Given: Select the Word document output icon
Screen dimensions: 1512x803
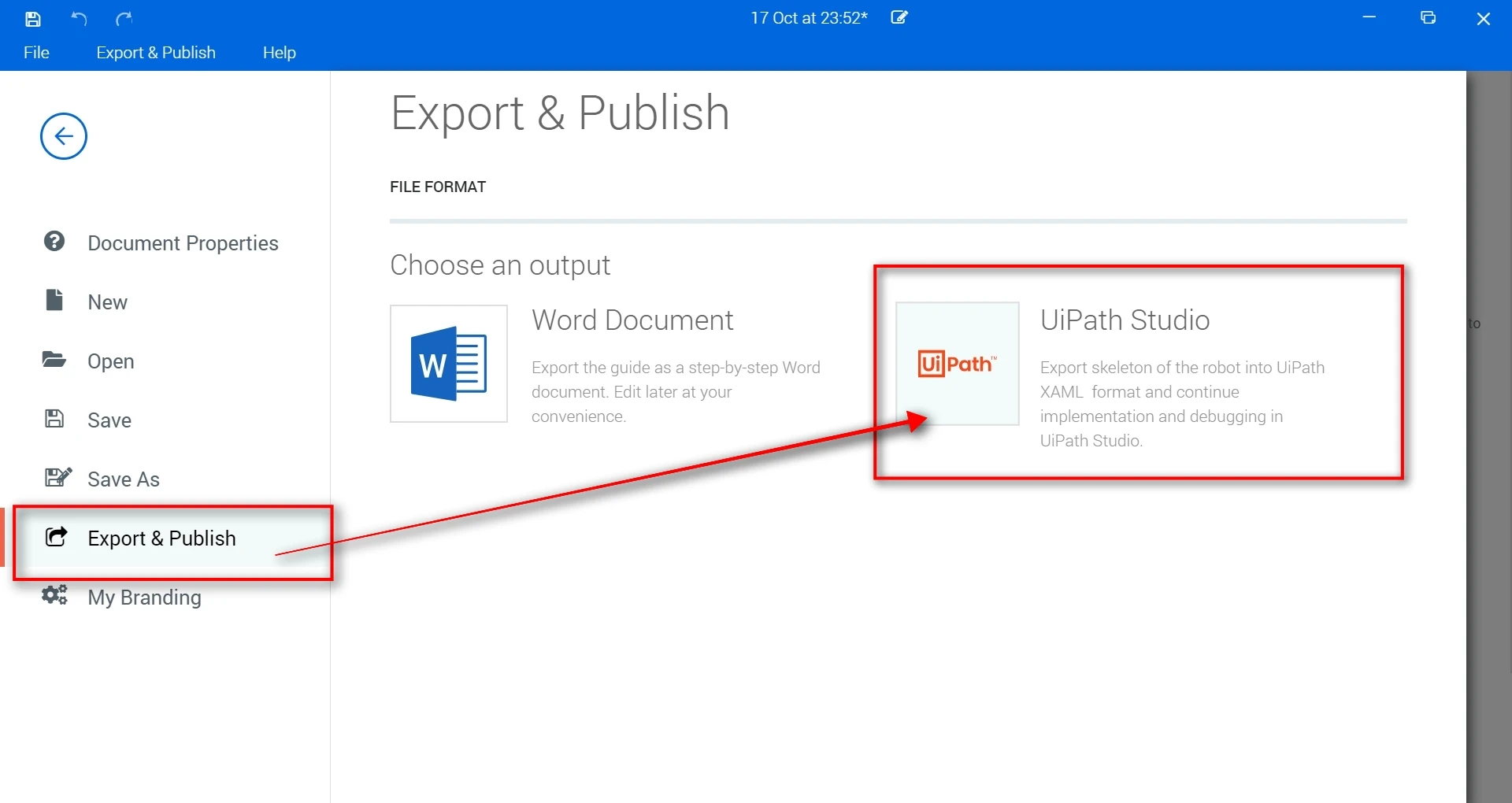Looking at the screenshot, I should coord(449,364).
